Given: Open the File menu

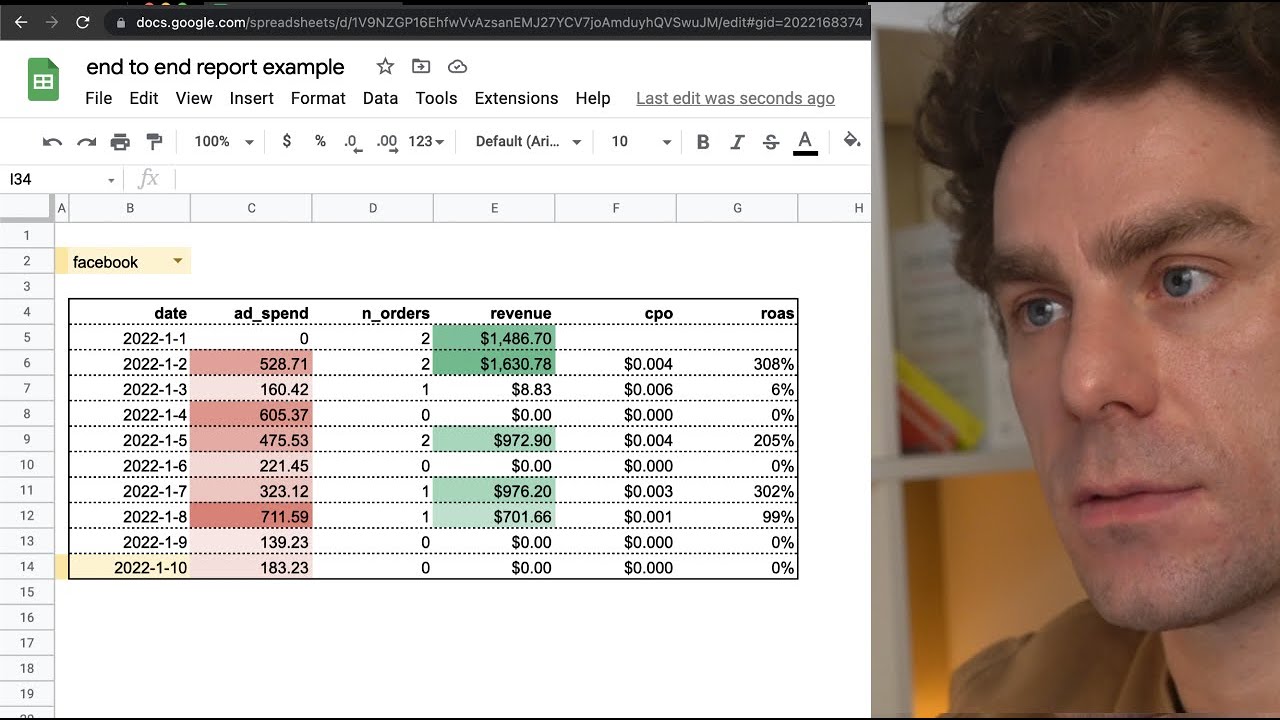Looking at the screenshot, I should tap(99, 98).
